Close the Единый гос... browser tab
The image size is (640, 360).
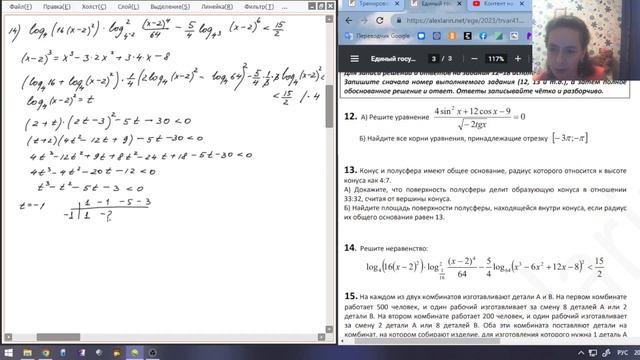click(459, 4)
